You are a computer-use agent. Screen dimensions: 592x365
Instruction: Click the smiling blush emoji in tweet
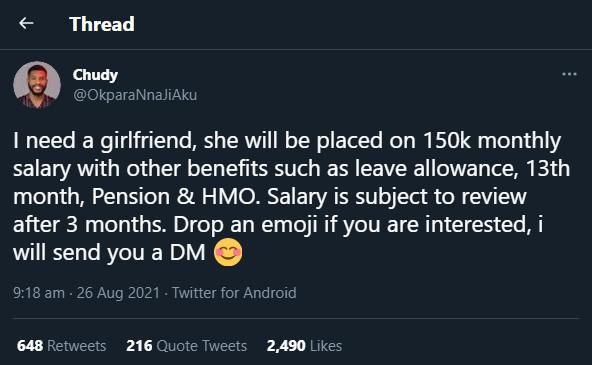tap(228, 252)
